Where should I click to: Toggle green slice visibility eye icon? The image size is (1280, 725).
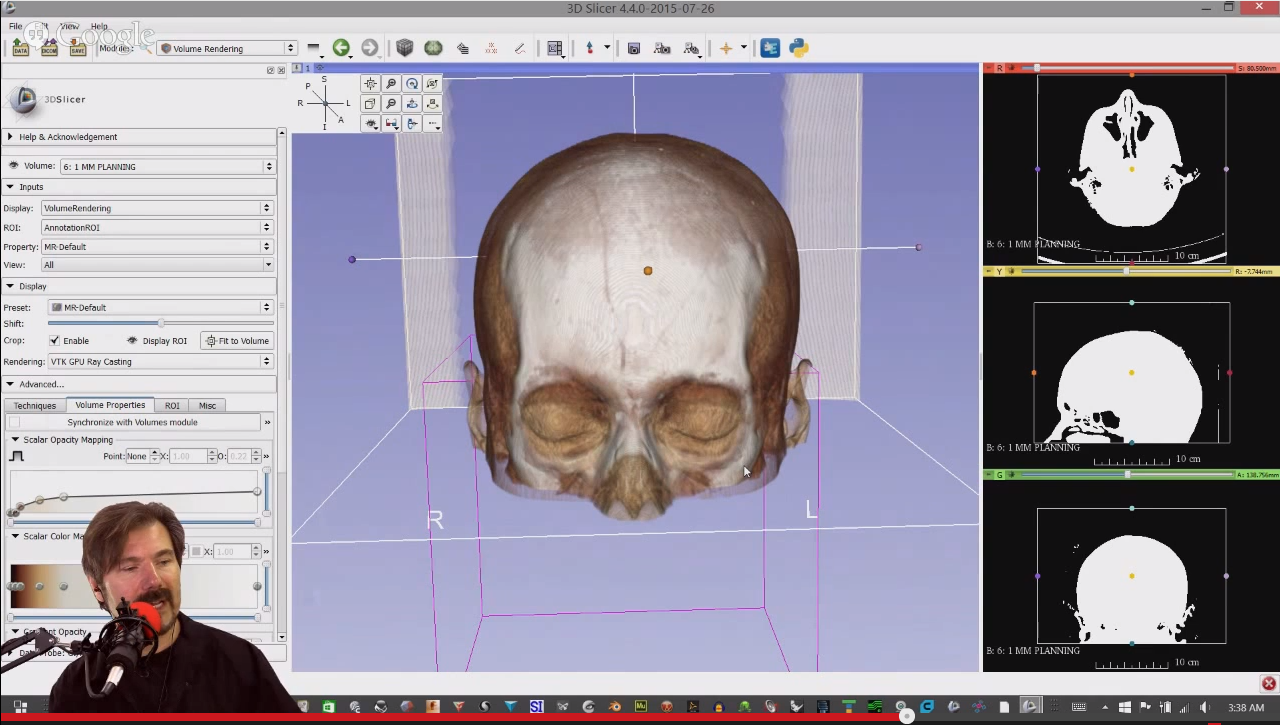[1012, 475]
